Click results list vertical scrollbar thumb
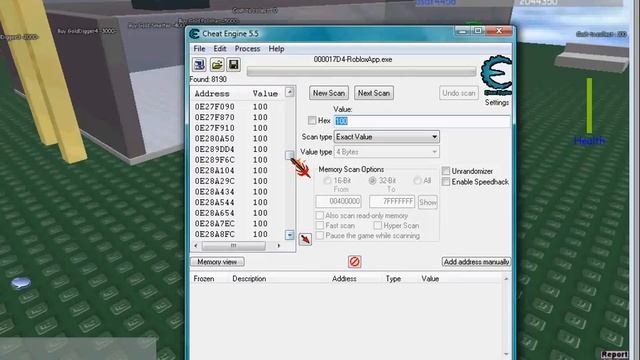Image resolution: width=640 pixels, height=360 pixels. click(x=289, y=155)
